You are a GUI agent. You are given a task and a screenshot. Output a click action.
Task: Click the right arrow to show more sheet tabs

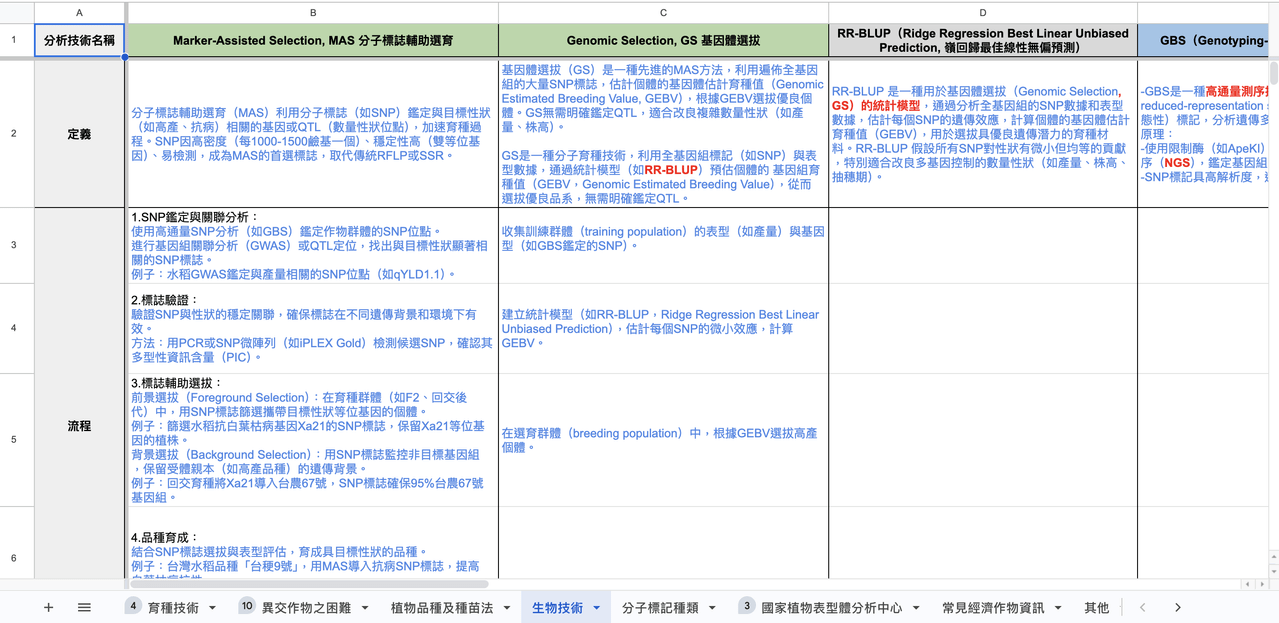[x=1177, y=607]
